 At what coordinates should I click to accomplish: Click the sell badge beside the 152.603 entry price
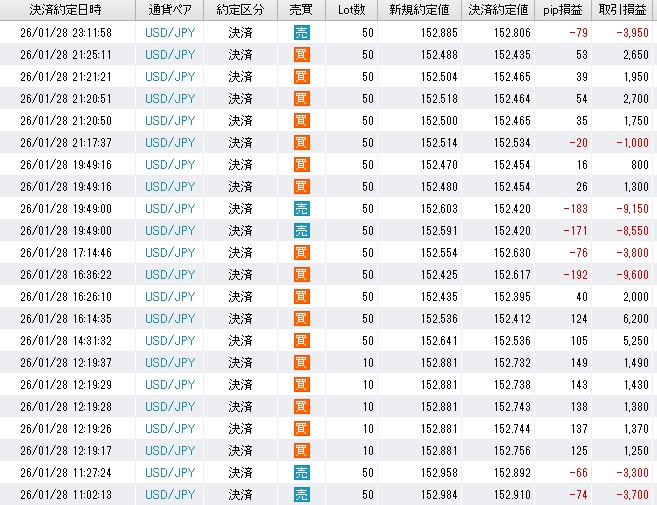[x=301, y=208]
